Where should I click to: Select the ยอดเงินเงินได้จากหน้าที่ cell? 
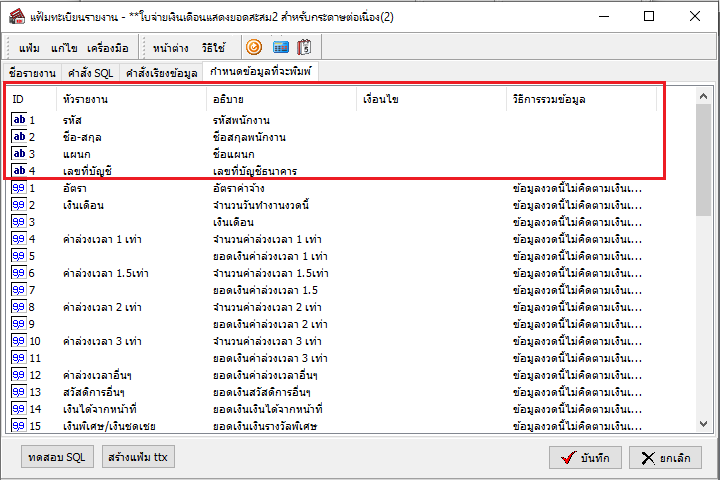267,409
